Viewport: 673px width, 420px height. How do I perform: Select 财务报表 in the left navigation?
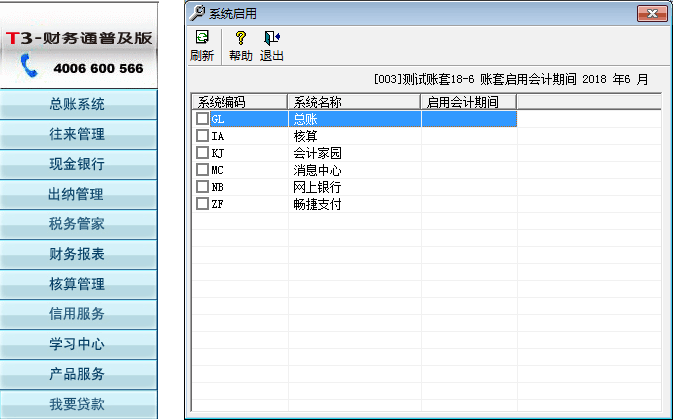click(77, 254)
